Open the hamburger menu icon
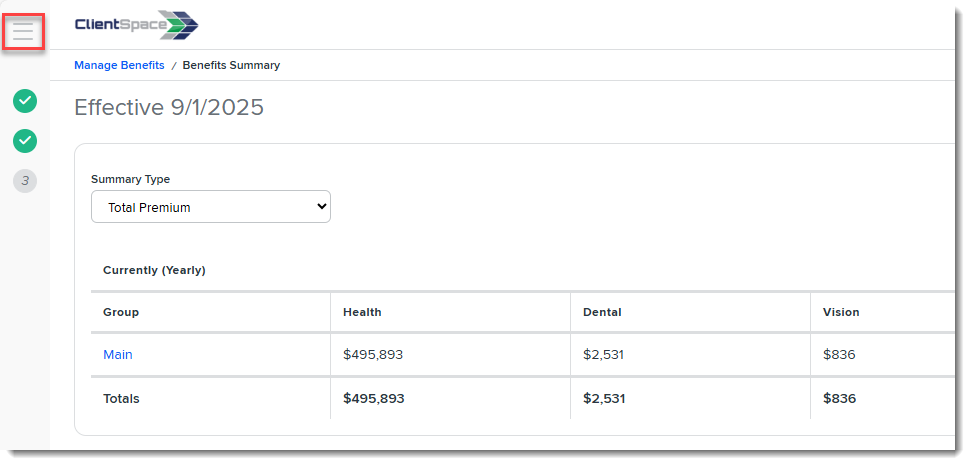 [x=23, y=31]
